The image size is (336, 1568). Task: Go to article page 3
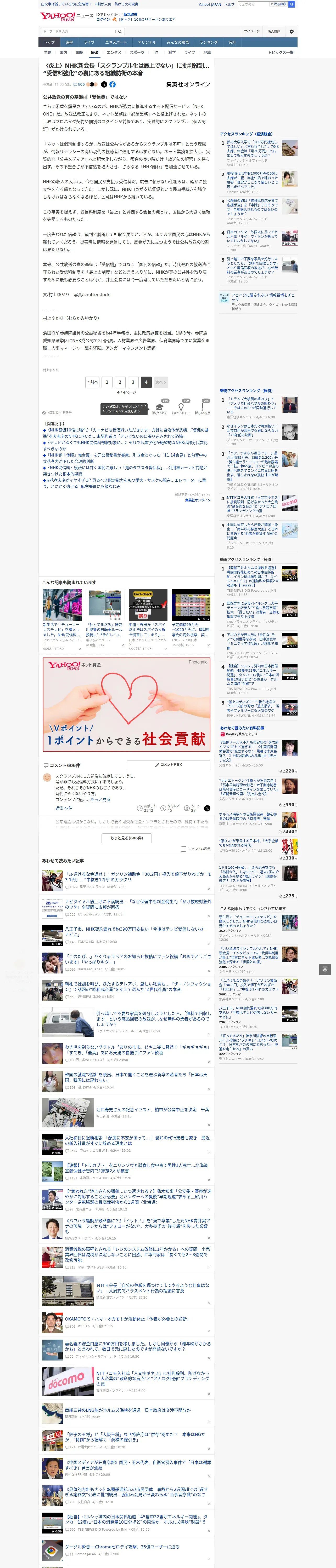point(133,382)
